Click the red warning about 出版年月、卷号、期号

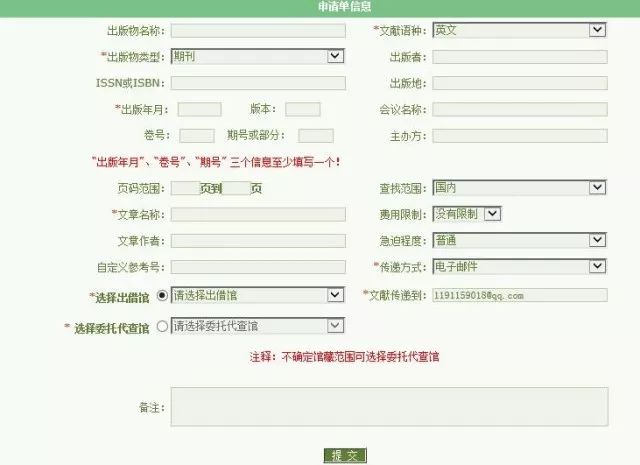pos(216,162)
